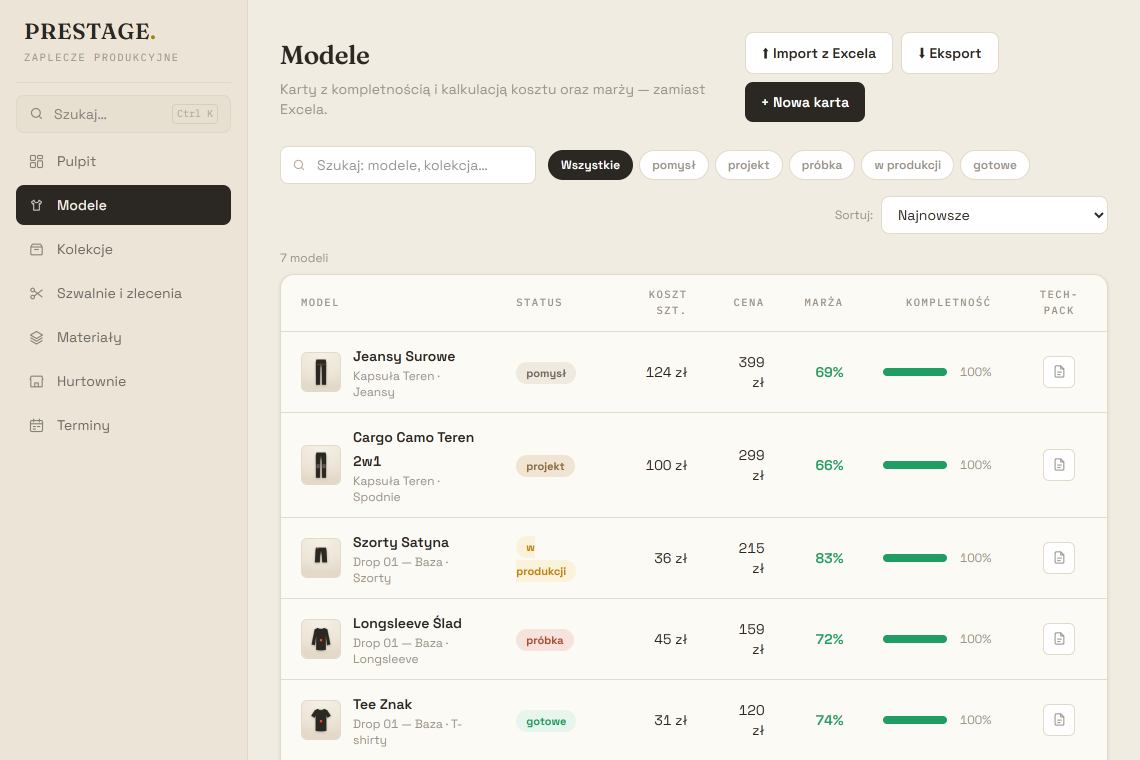Click the gotowe badge on Tee Znak row

546,721
